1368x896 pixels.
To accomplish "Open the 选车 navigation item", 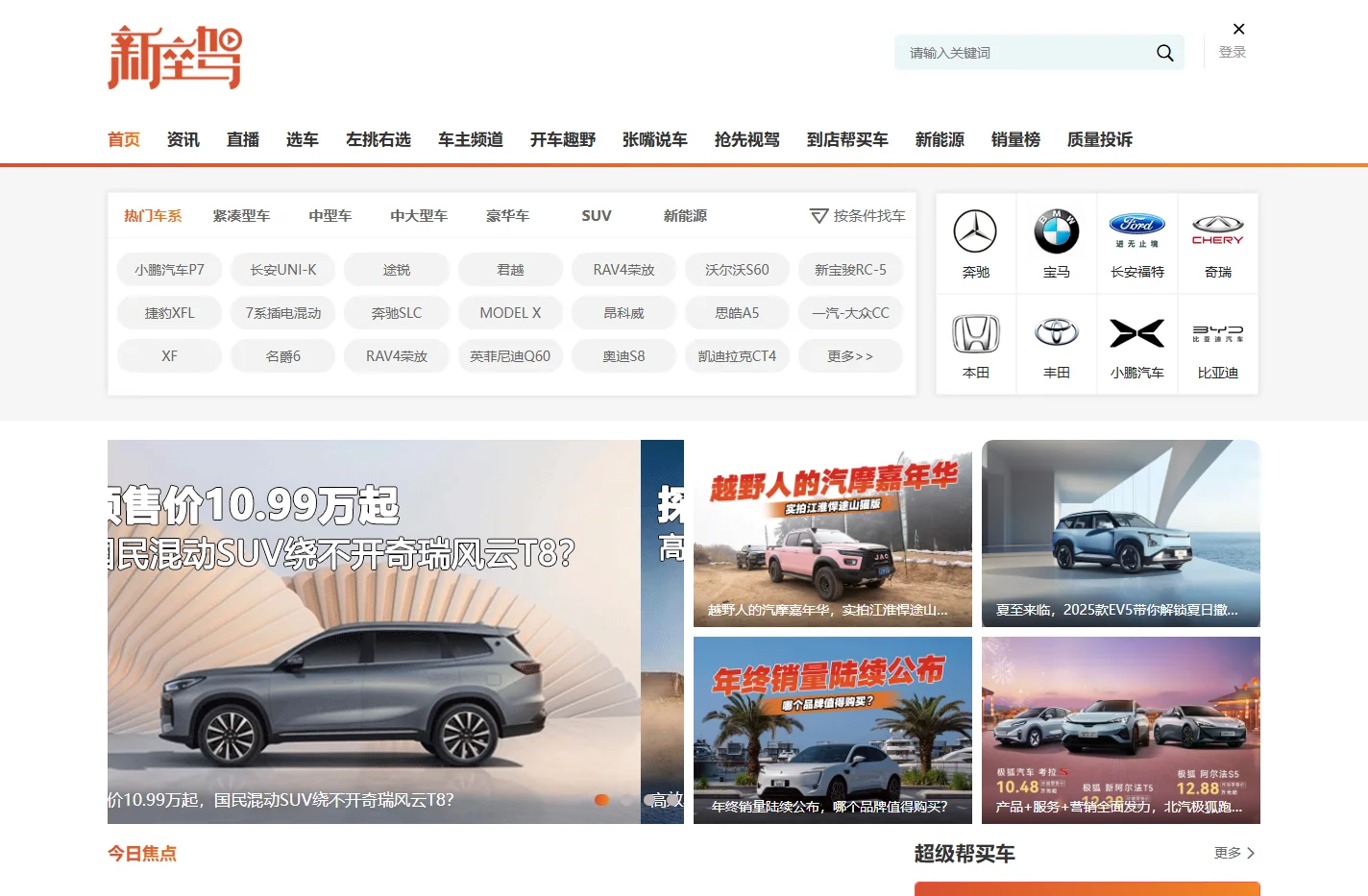I will (x=303, y=139).
